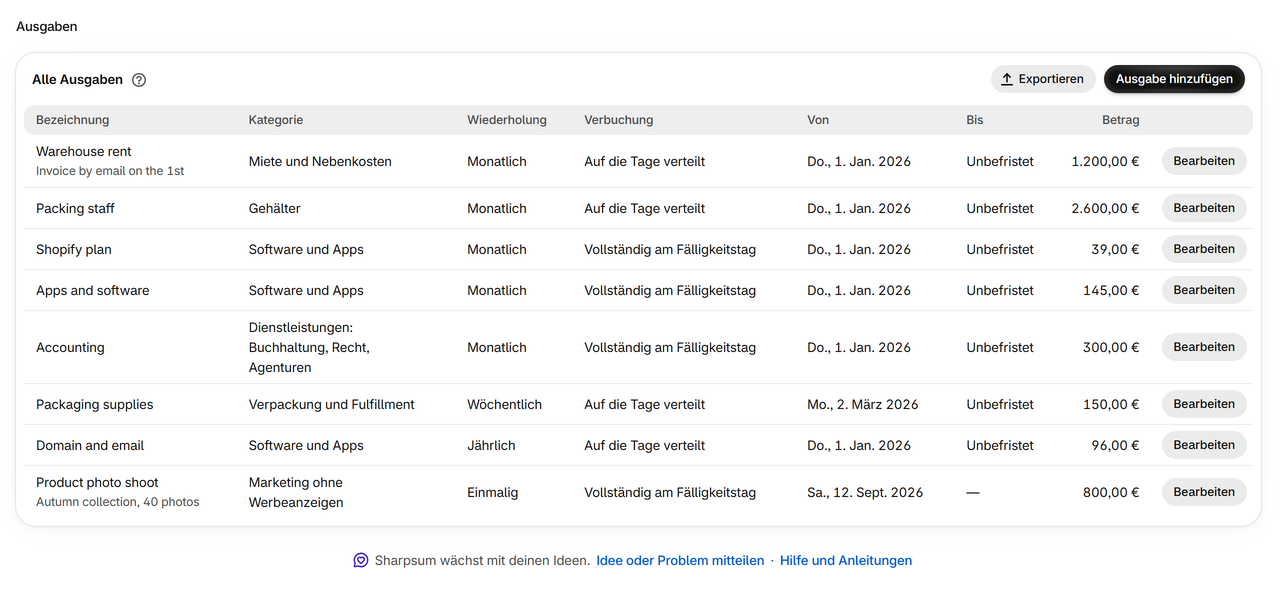Click the Betrag column header
The width and height of the screenshot is (1280, 594).
click(x=1121, y=120)
